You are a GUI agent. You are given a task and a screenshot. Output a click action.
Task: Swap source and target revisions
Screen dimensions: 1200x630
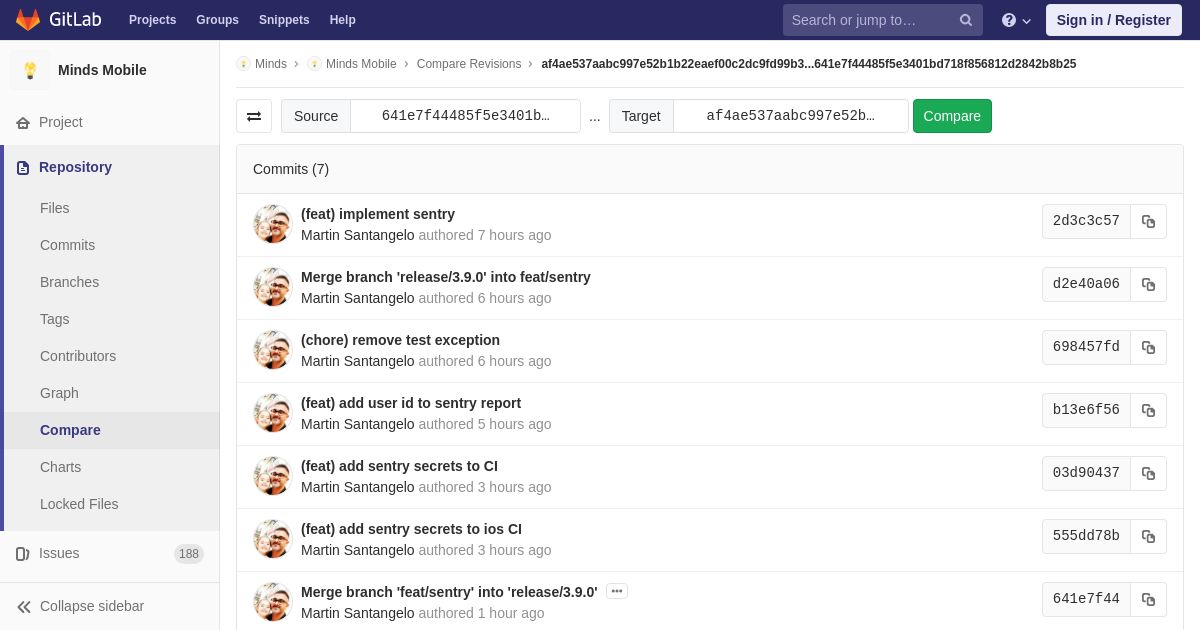254,116
